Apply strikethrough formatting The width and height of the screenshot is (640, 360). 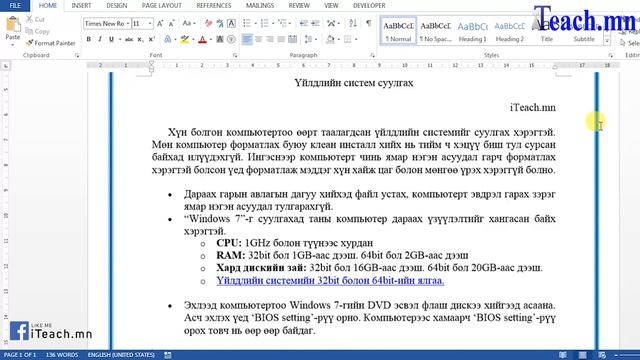(x=129, y=40)
